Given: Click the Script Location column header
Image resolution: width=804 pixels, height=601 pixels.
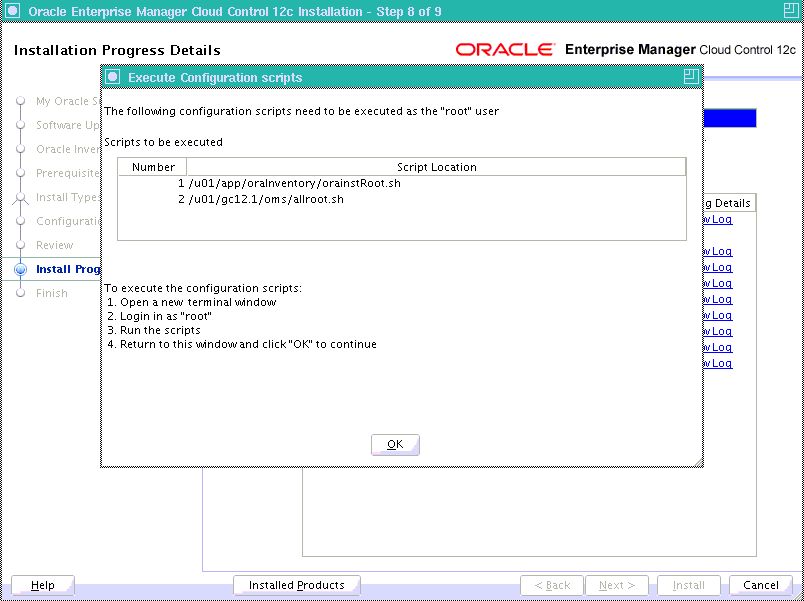Looking at the screenshot, I should [436, 167].
